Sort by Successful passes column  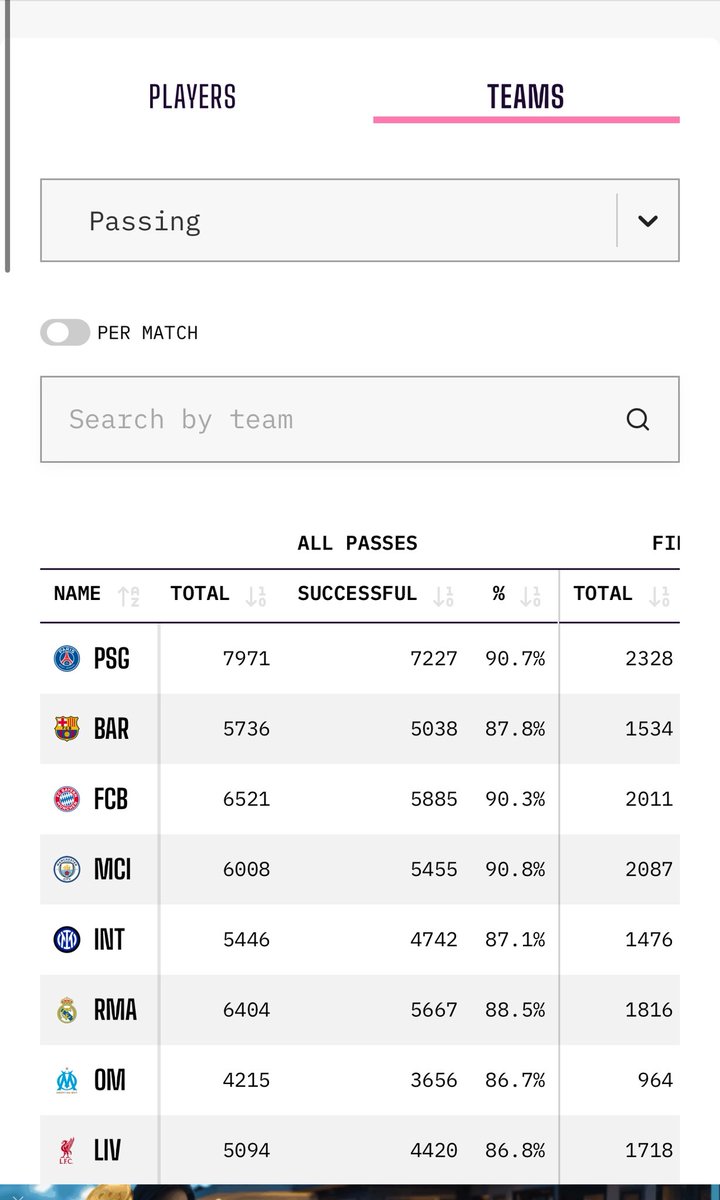coord(443,596)
